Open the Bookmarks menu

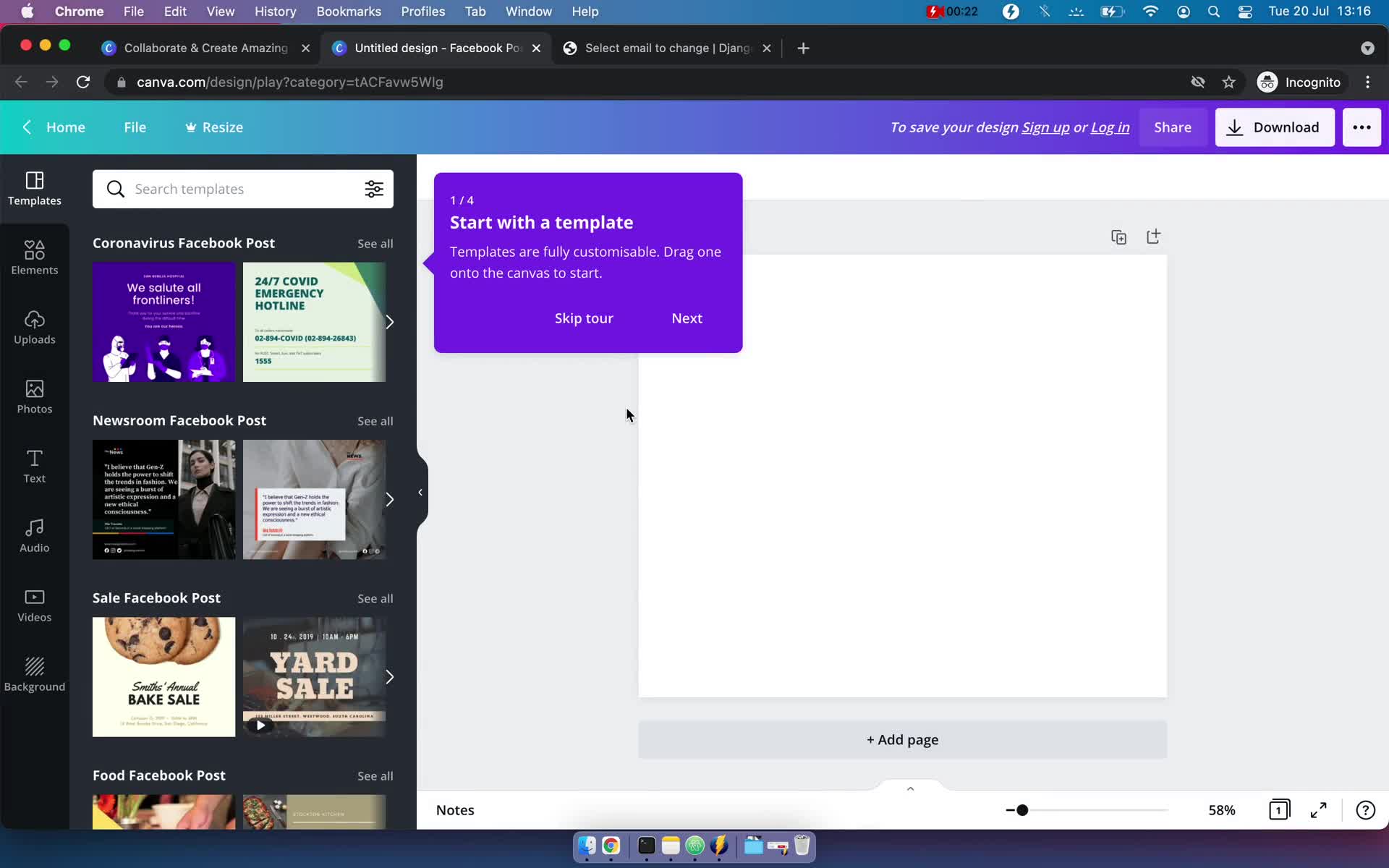[x=349, y=12]
